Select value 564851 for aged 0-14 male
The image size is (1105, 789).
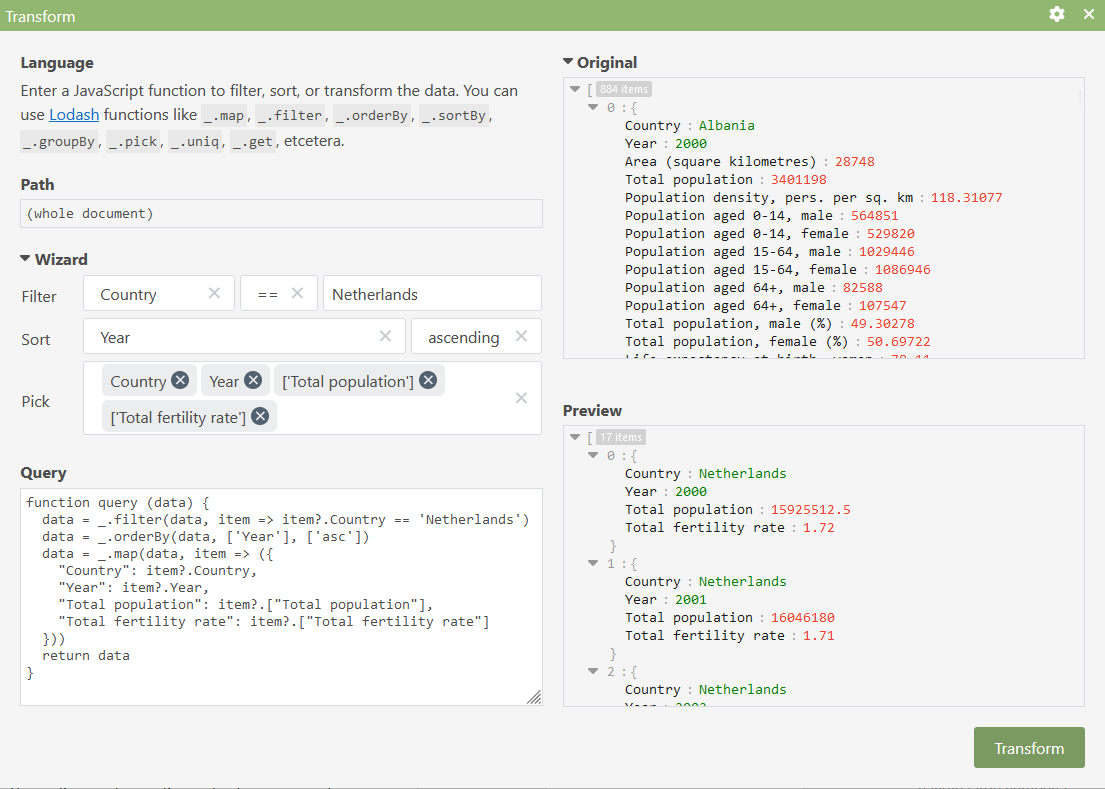875,216
